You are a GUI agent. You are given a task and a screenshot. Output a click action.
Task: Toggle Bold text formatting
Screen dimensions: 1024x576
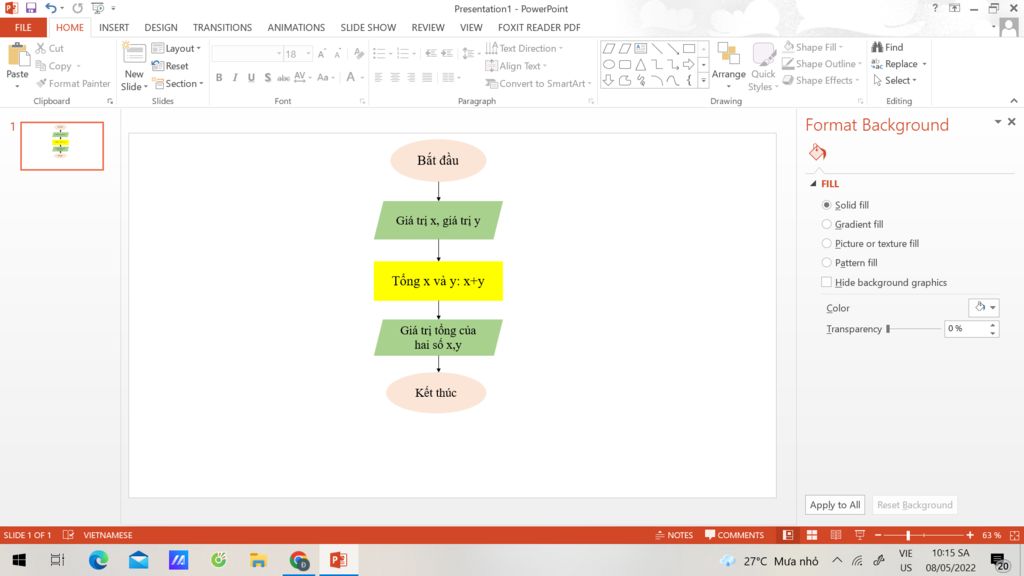click(219, 78)
